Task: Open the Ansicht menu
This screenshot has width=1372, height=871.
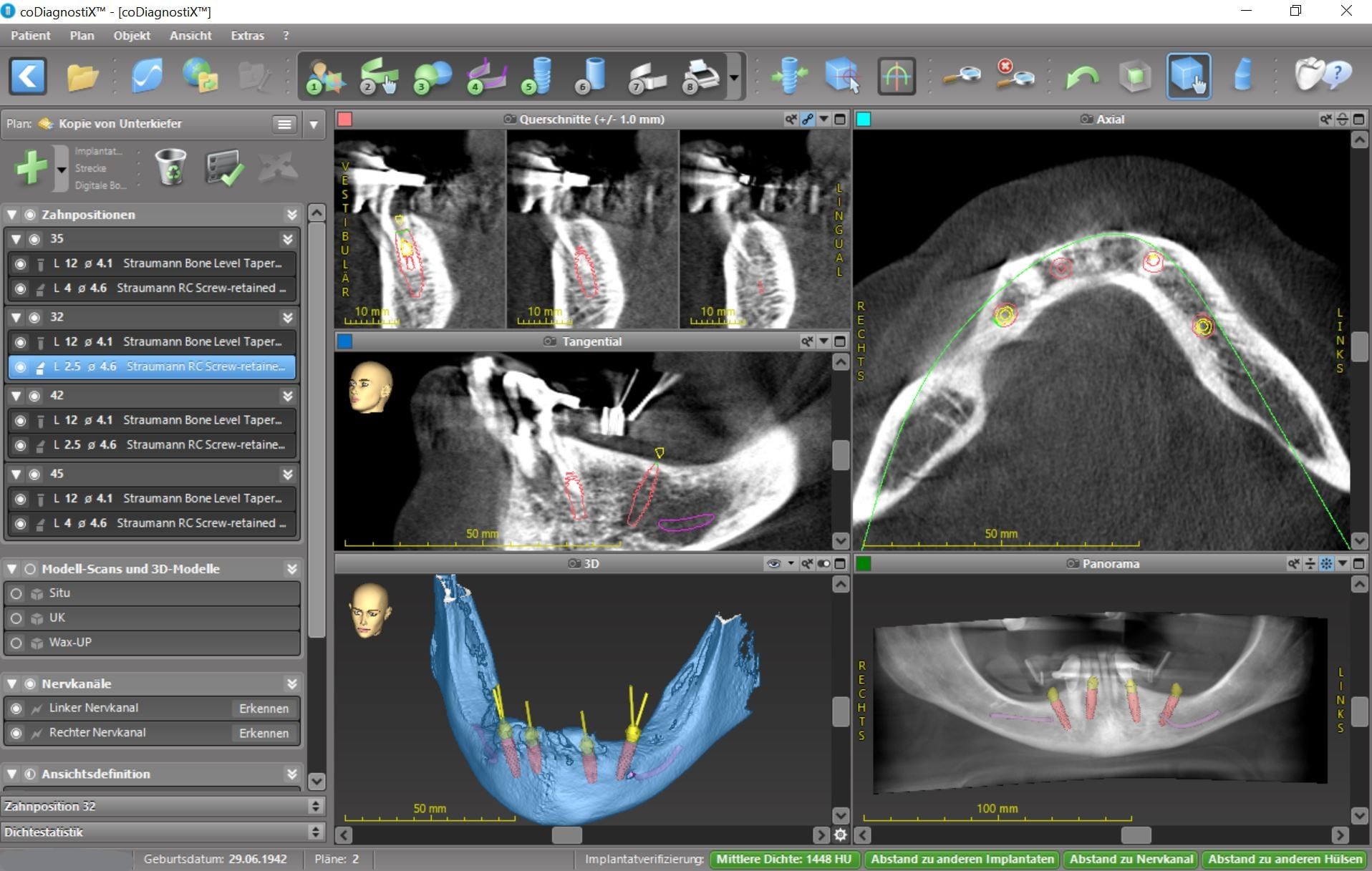Action: coord(190,35)
